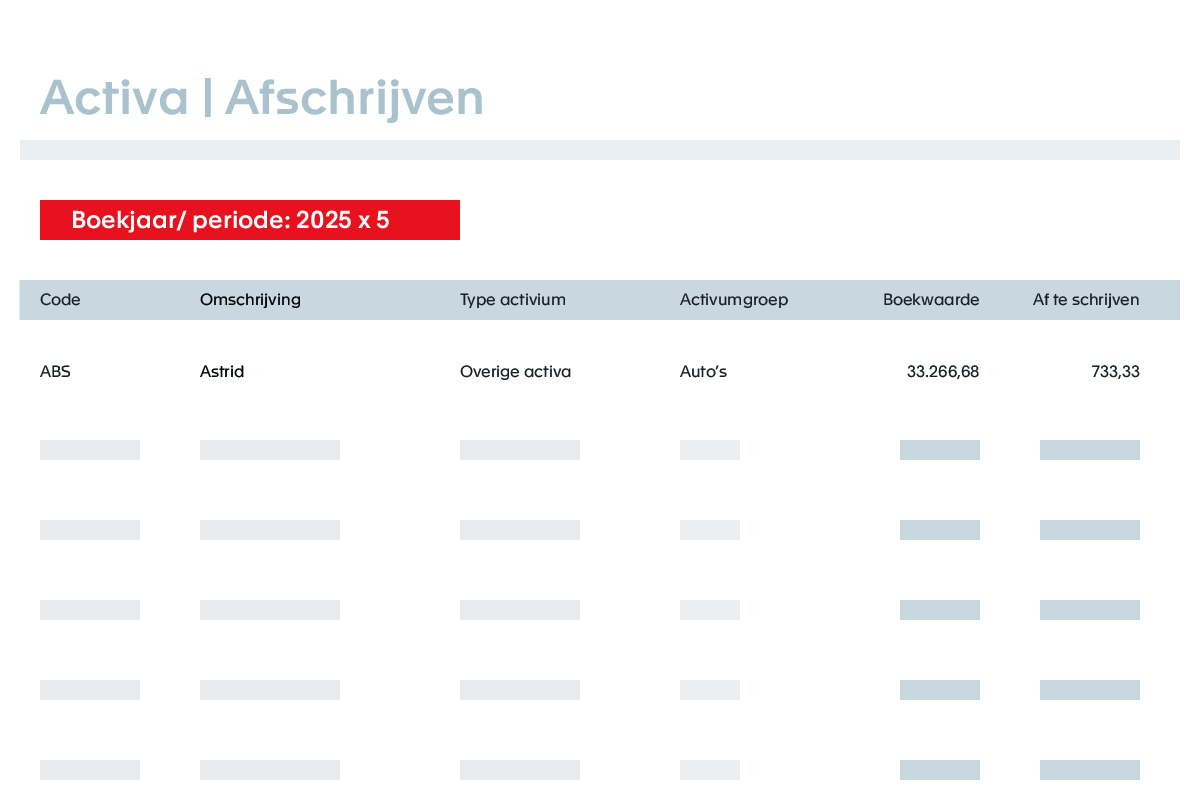The height and width of the screenshot is (800, 1200).
Task: Click the Omschrijving column header
Action: click(250, 300)
